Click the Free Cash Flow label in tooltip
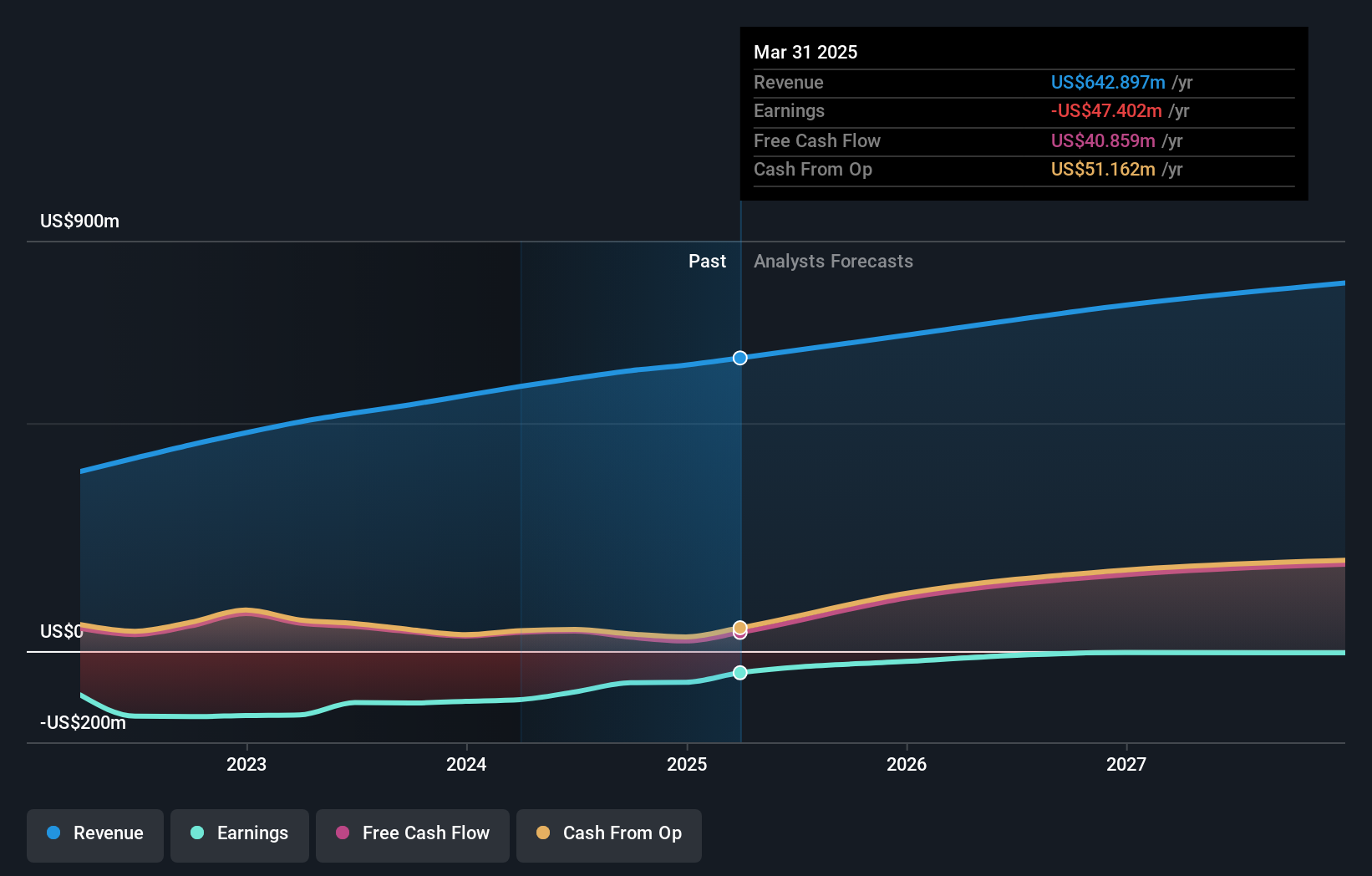 (x=817, y=140)
